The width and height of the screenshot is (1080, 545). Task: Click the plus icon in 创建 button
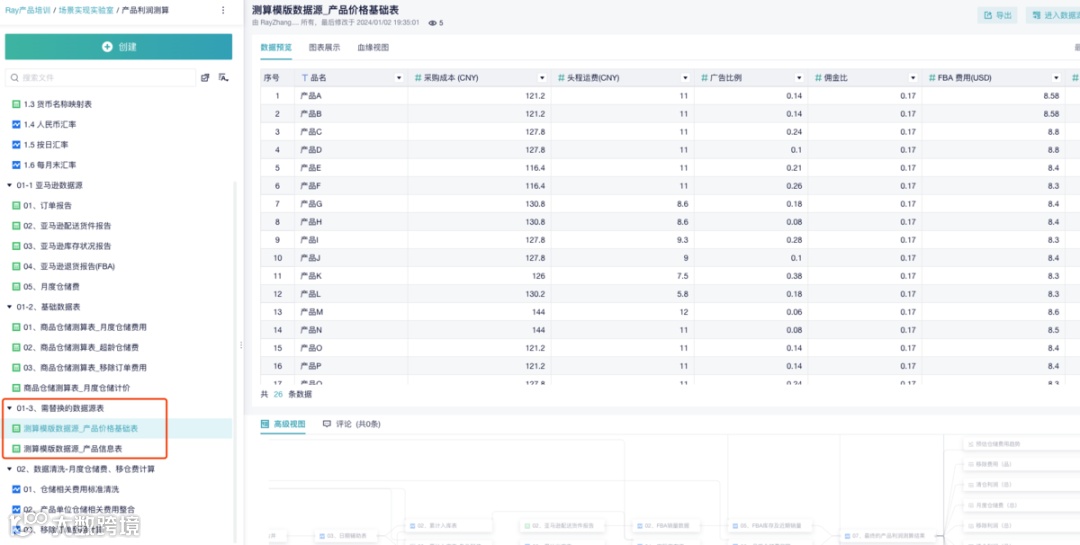point(107,47)
